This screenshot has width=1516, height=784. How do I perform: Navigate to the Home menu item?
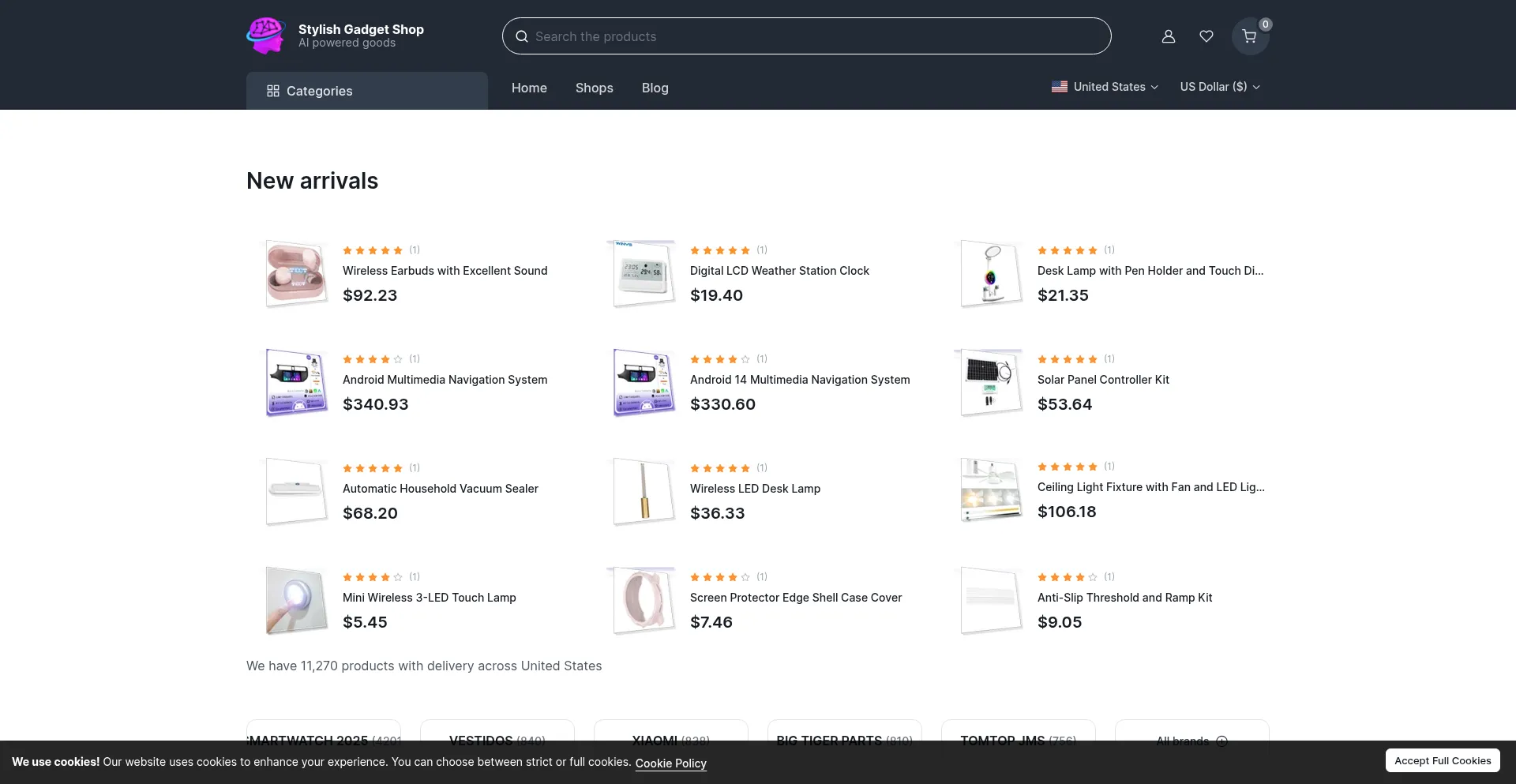(x=529, y=88)
